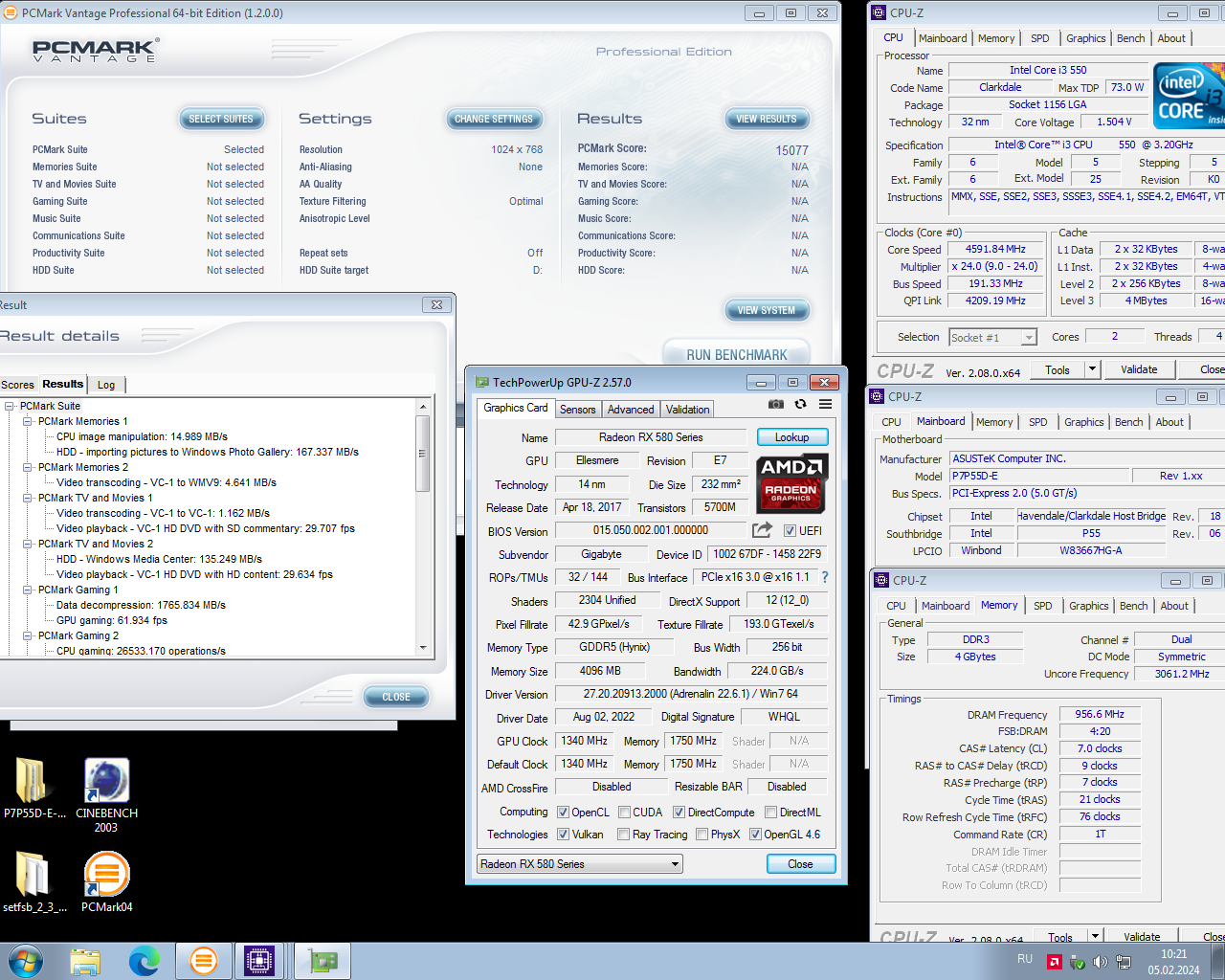
Task: Collapse the PCMark Memories 1 node
Action: [28, 421]
